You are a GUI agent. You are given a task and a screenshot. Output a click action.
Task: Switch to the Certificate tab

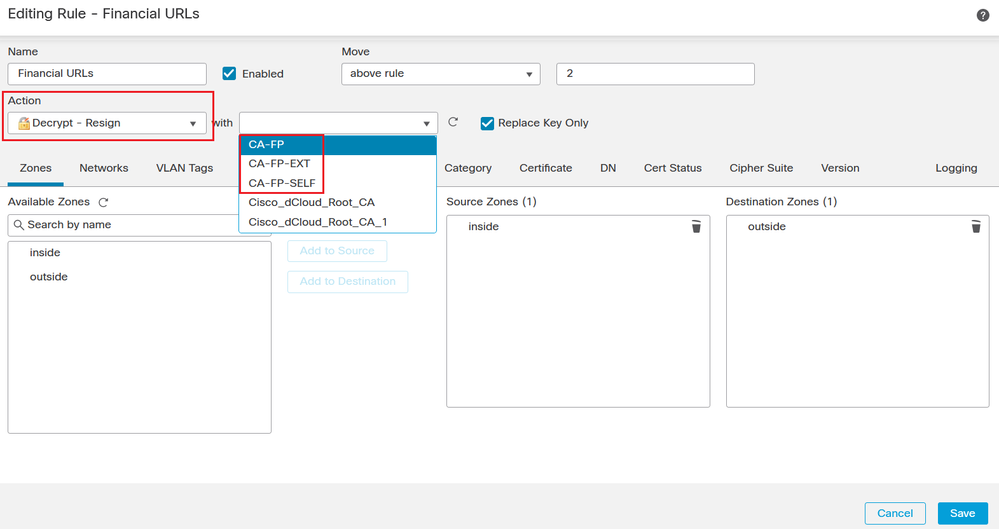pos(545,168)
